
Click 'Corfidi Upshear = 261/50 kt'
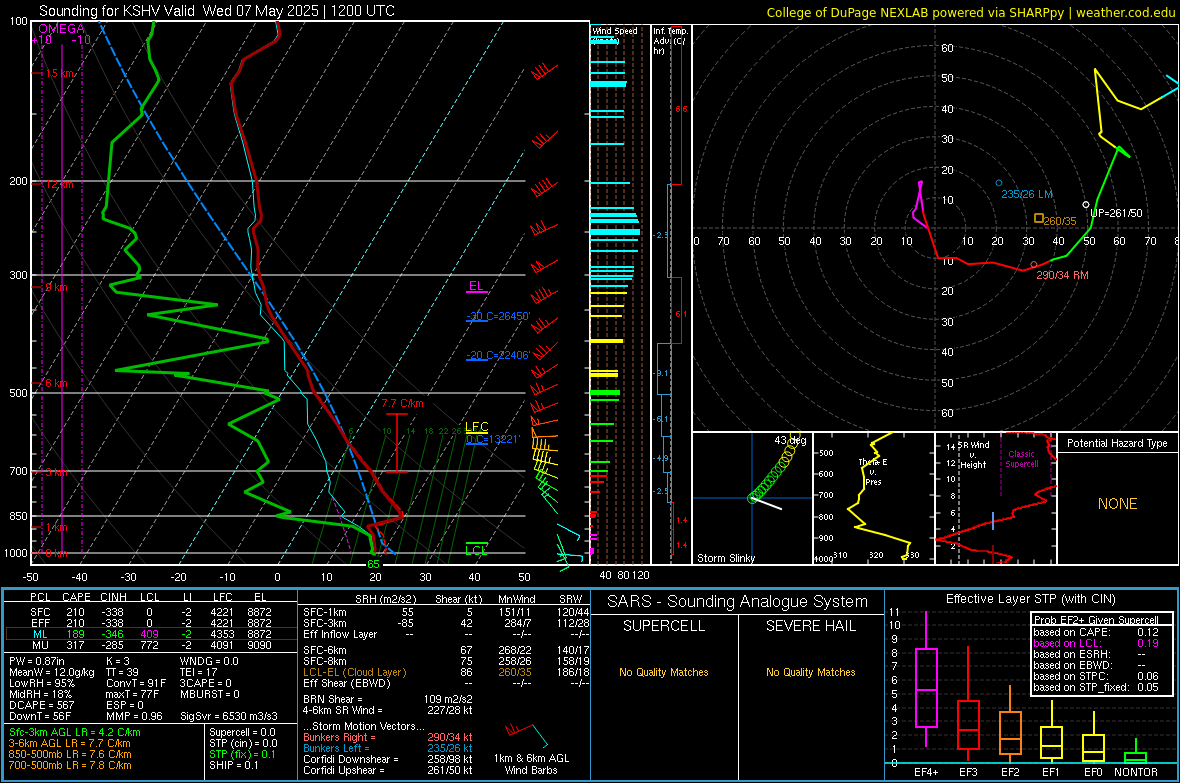[388, 769]
